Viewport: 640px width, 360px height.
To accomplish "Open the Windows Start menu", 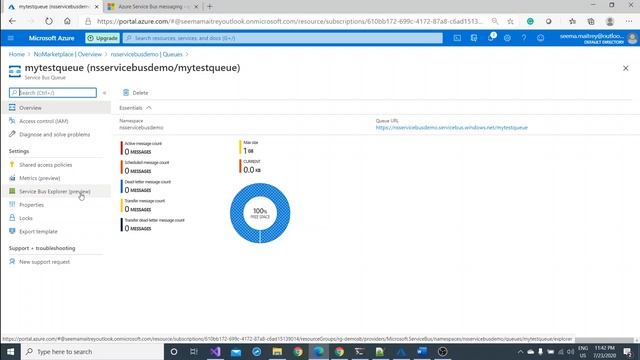I will pyautogui.click(x=10, y=351).
